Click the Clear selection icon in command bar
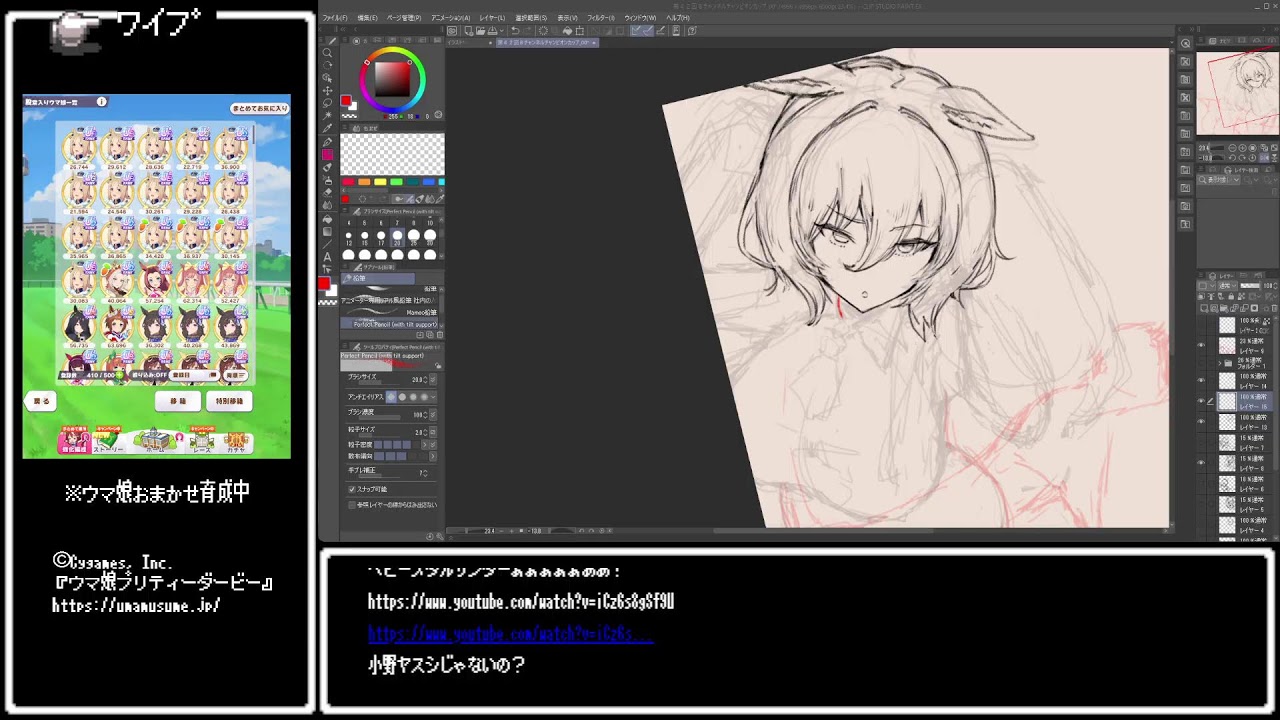Image resolution: width=1280 pixels, height=720 pixels. click(543, 31)
